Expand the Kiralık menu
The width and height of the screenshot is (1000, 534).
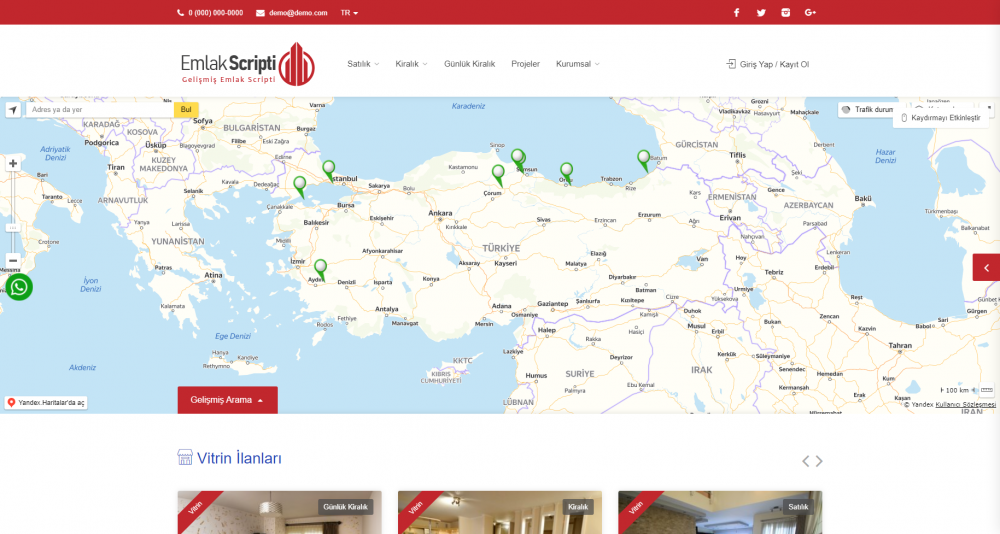[x=411, y=64]
